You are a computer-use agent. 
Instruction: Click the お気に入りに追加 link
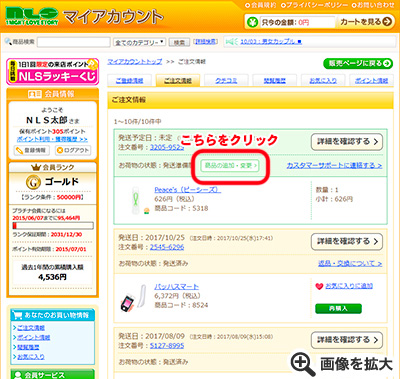(349, 286)
